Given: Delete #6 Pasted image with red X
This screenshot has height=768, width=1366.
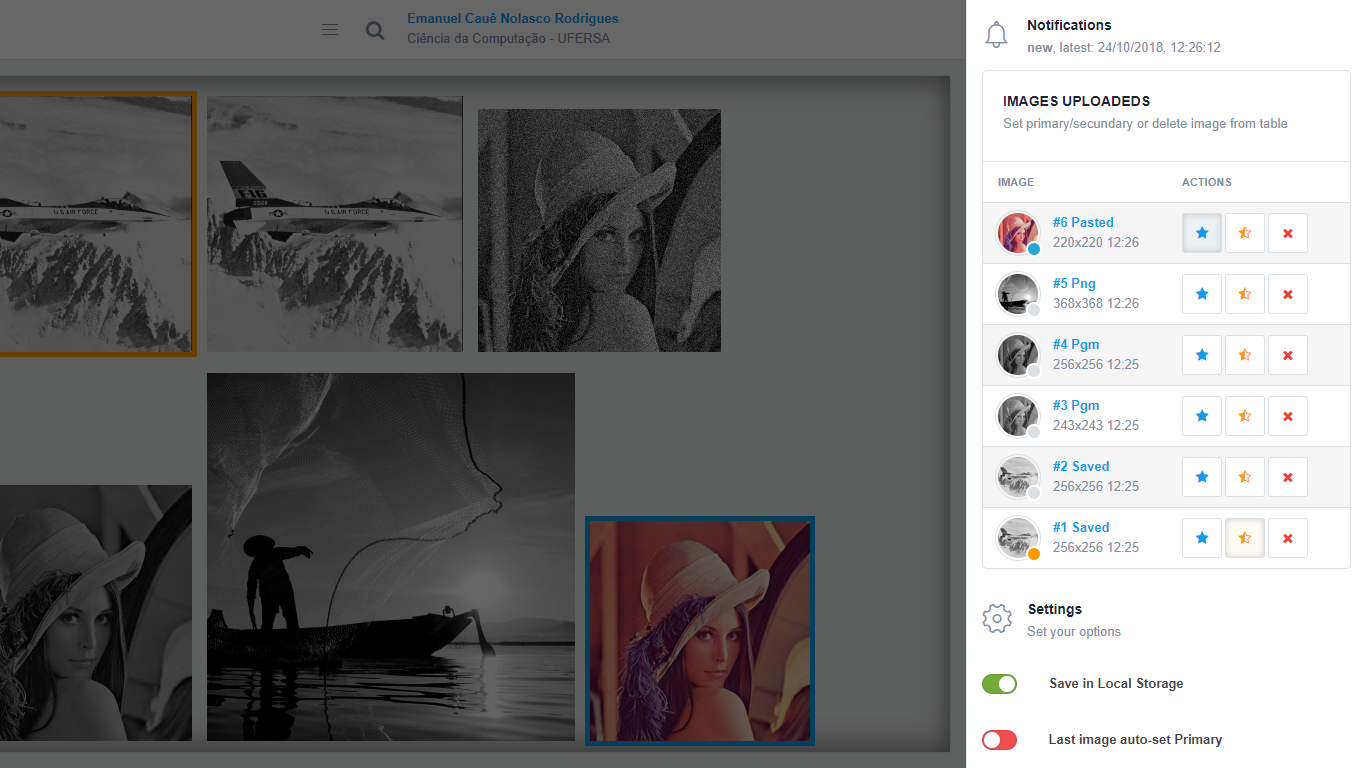Looking at the screenshot, I should pyautogui.click(x=1288, y=233).
